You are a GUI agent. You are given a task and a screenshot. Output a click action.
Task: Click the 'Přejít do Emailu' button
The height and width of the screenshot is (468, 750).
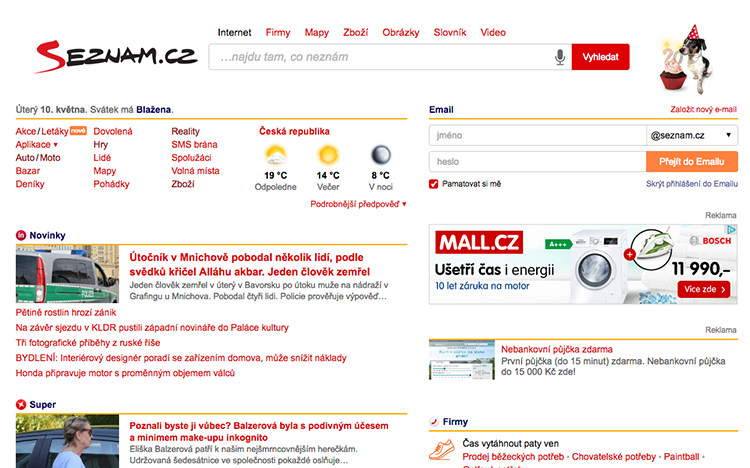click(x=692, y=162)
